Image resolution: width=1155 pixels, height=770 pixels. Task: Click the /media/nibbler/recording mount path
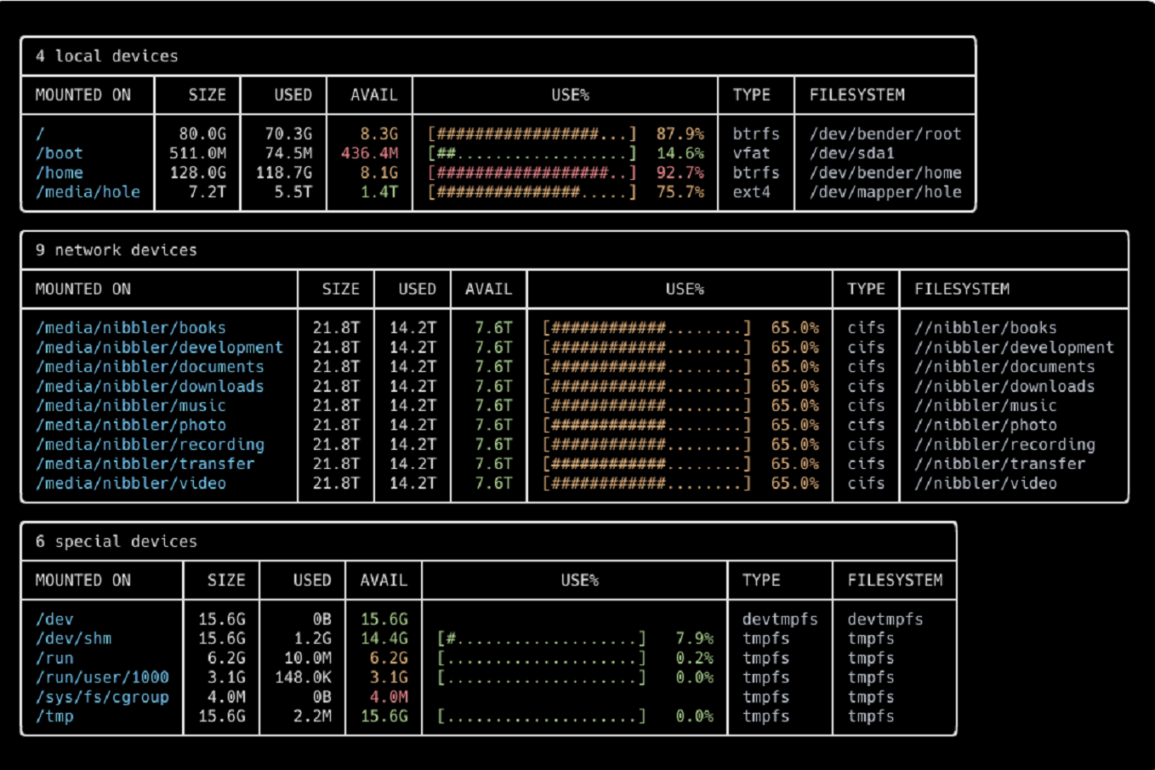tap(150, 444)
